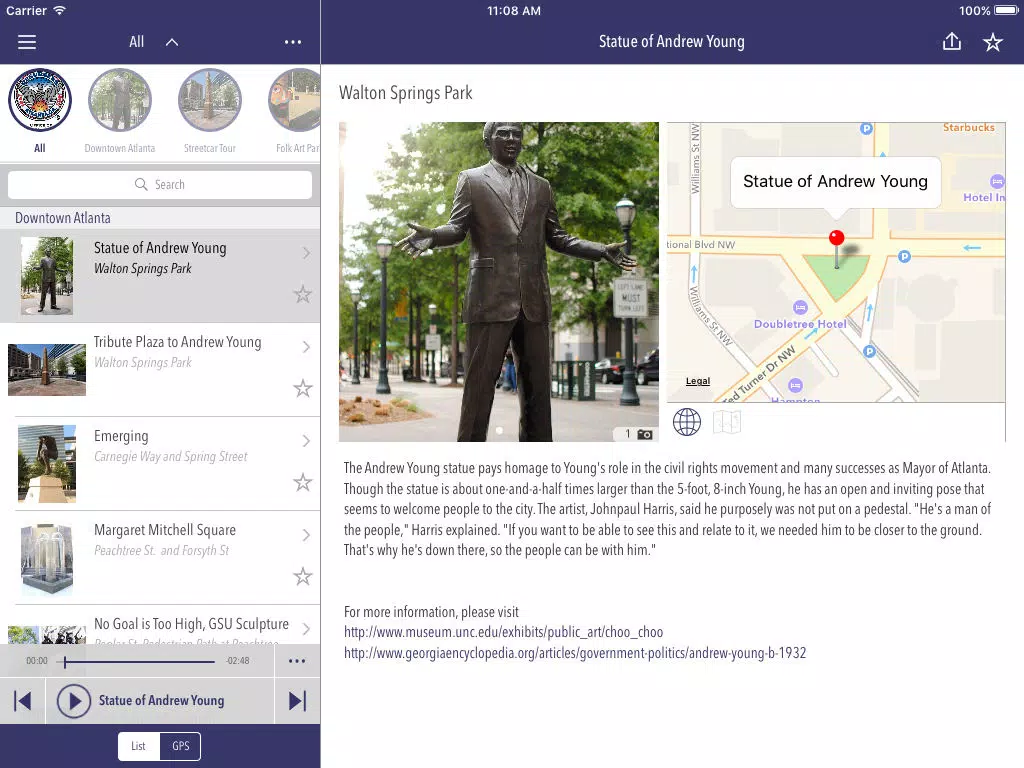Viewport: 1024px width, 768px height.
Task: Open audio player more options dots
Action: click(x=297, y=661)
